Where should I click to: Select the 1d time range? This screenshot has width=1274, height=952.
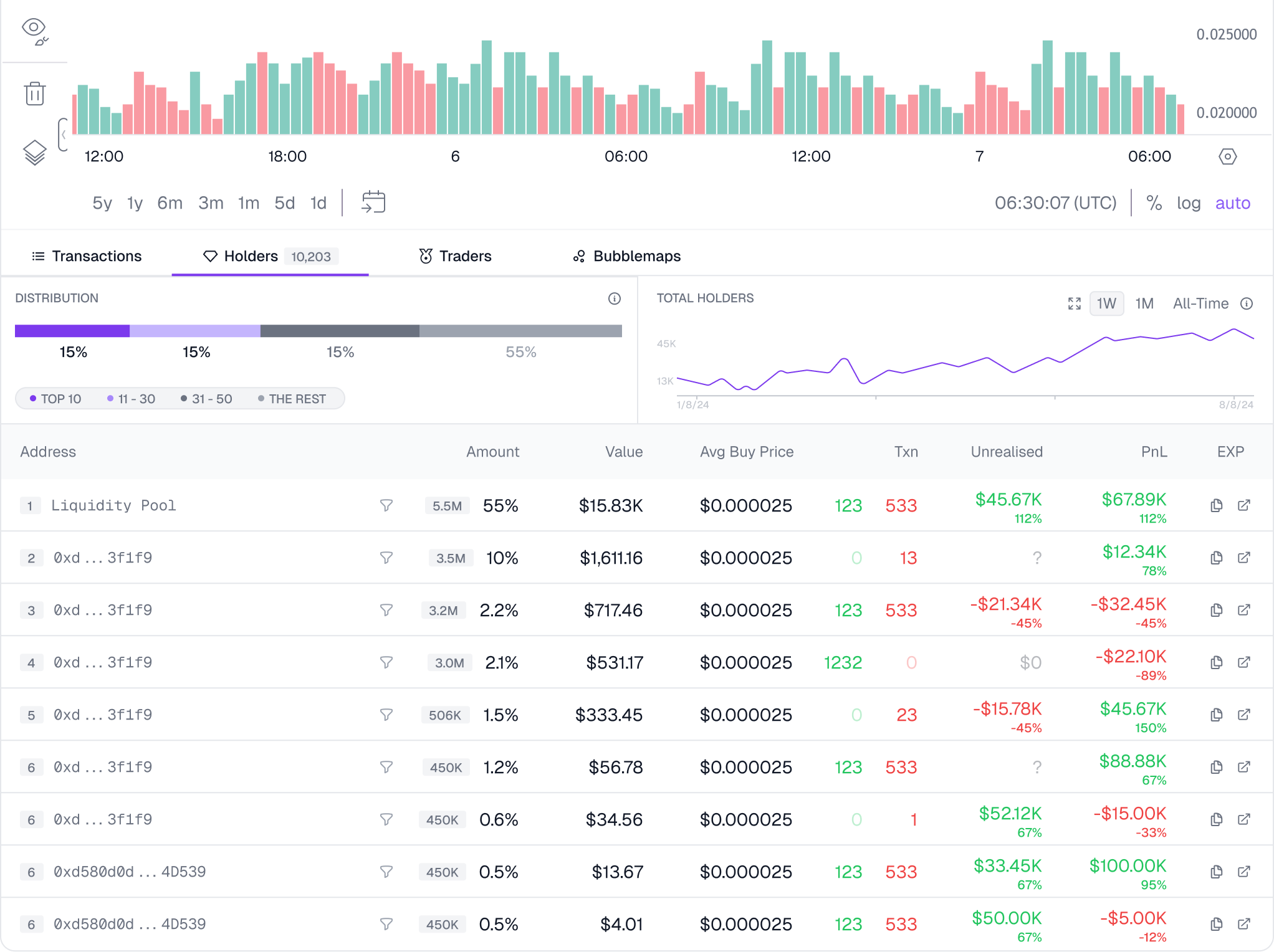[318, 203]
